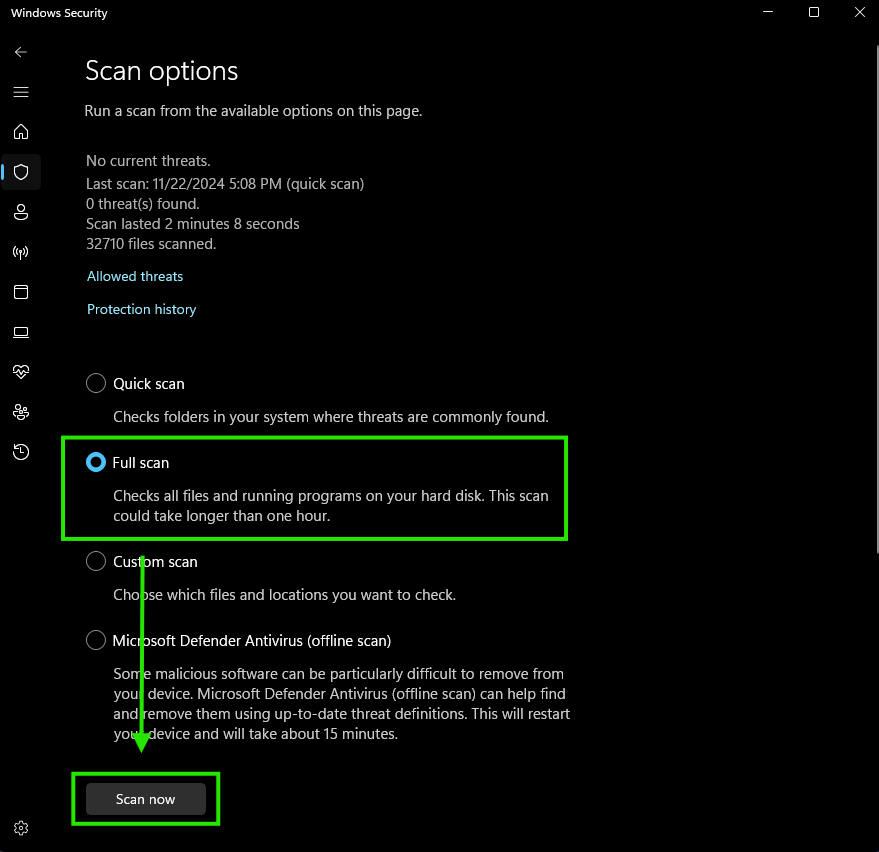The width and height of the screenshot is (879, 852).
Task: Click the back arrow in the sidebar
Action: click(21, 52)
